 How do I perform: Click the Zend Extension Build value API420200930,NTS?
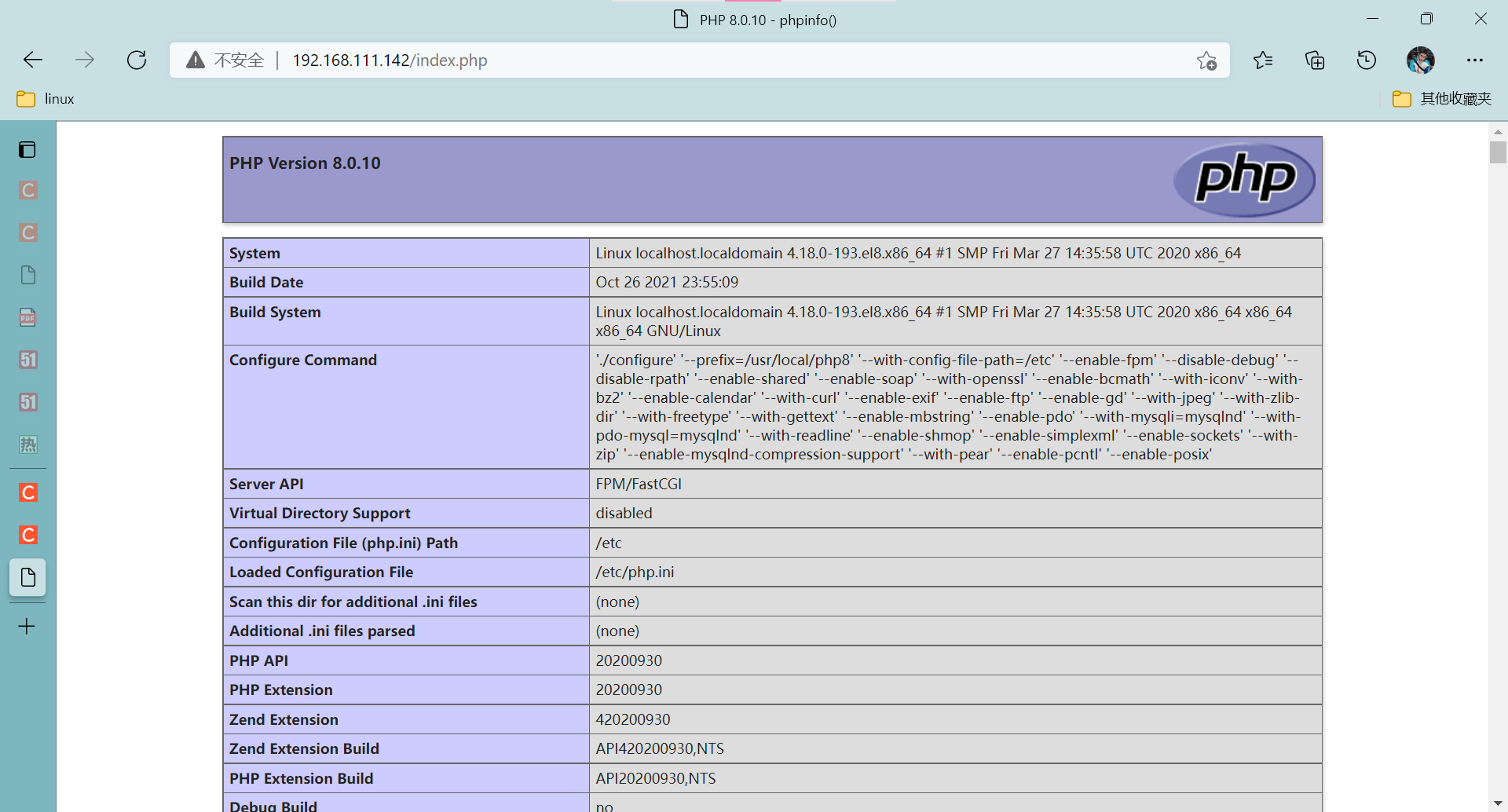(660, 748)
